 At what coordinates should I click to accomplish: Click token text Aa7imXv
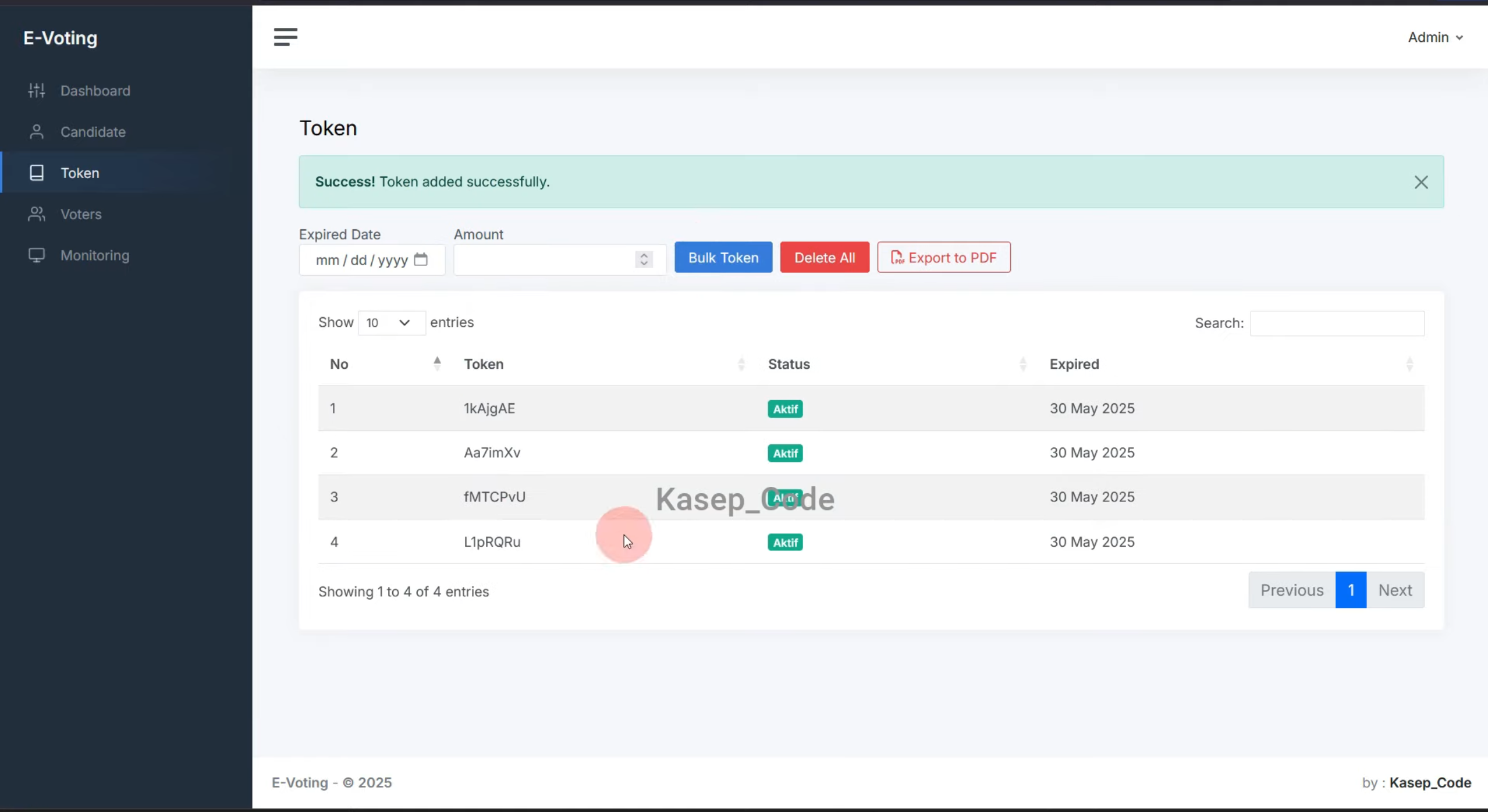(x=492, y=453)
